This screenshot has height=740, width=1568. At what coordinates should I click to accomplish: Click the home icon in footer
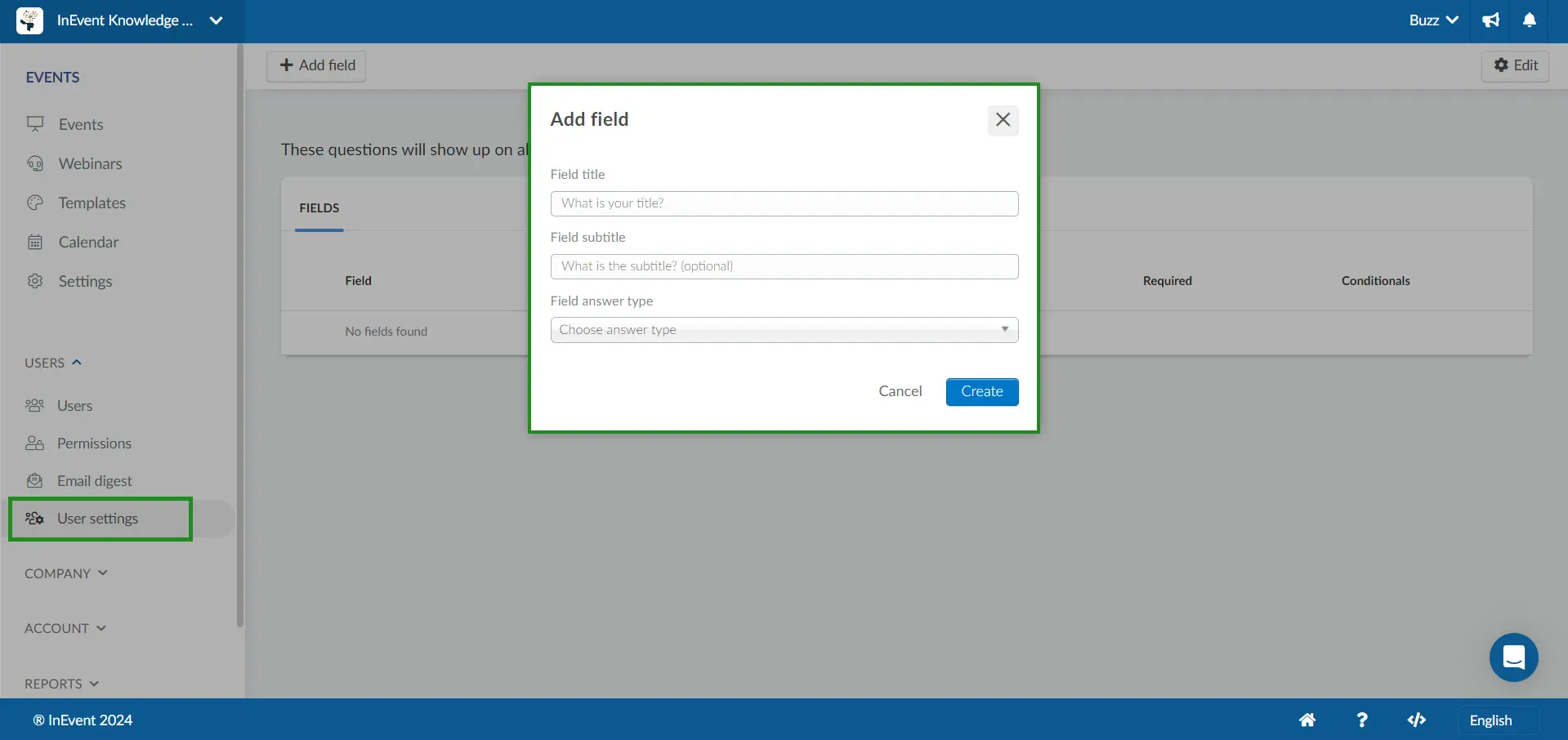point(1307,720)
